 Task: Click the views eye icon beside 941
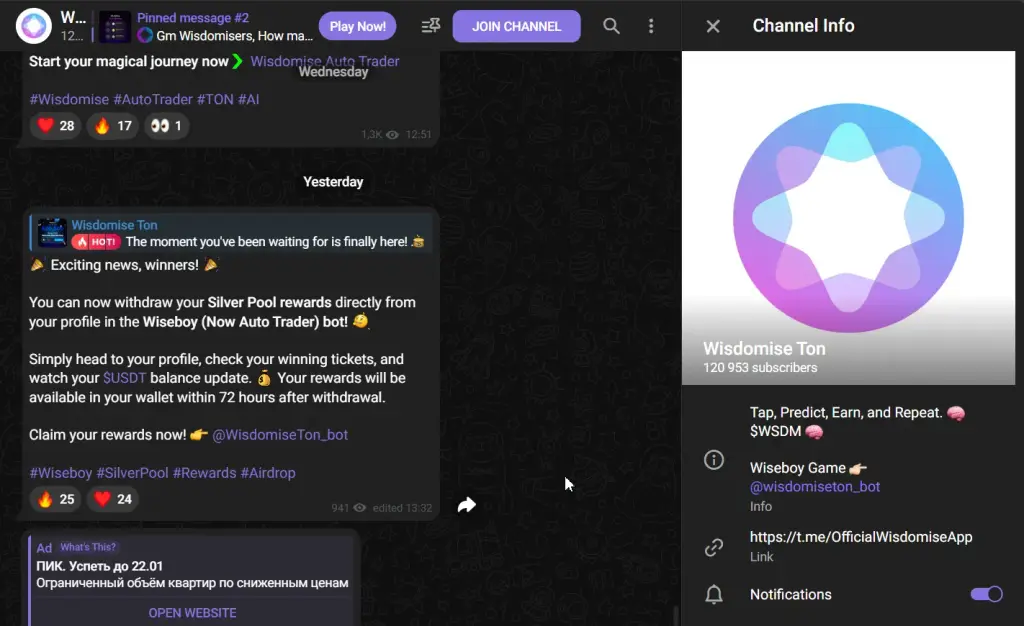click(360, 508)
